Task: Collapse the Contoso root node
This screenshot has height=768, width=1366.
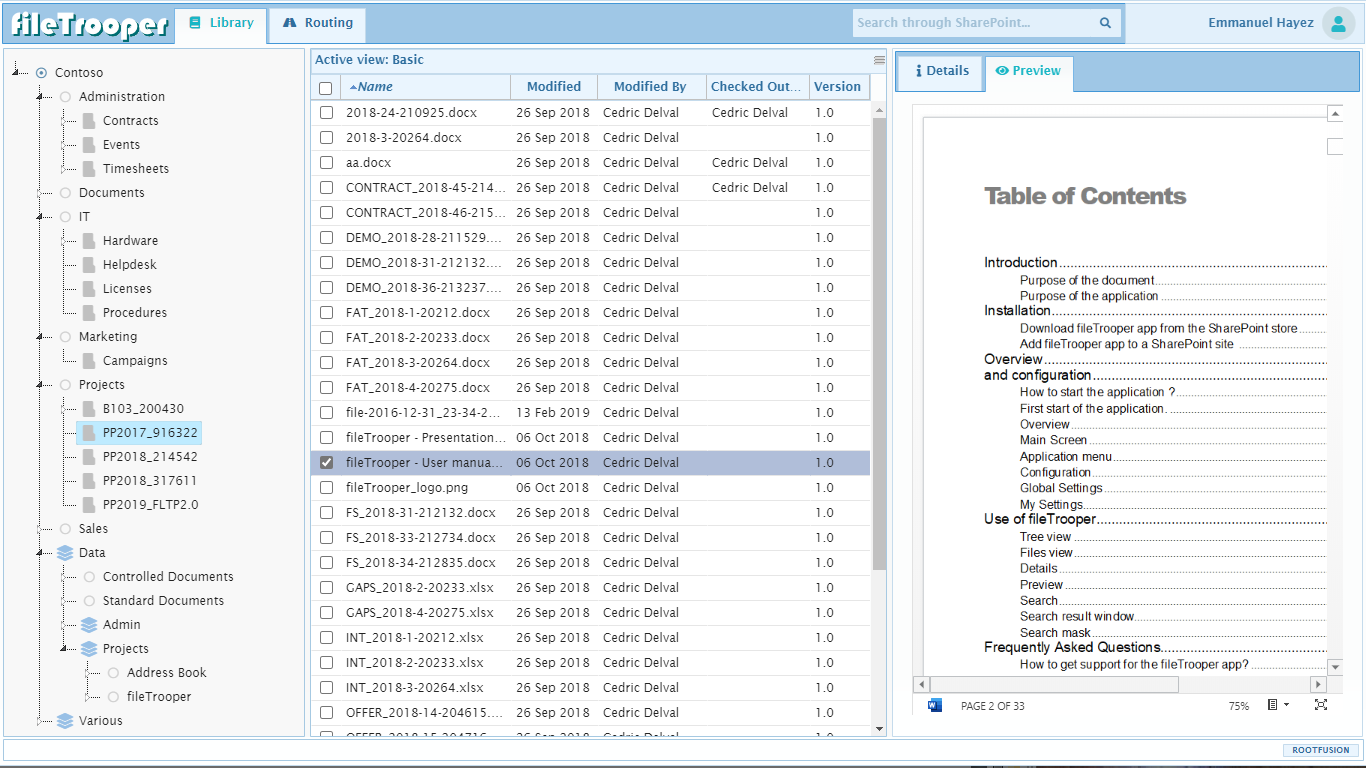Action: (15, 73)
